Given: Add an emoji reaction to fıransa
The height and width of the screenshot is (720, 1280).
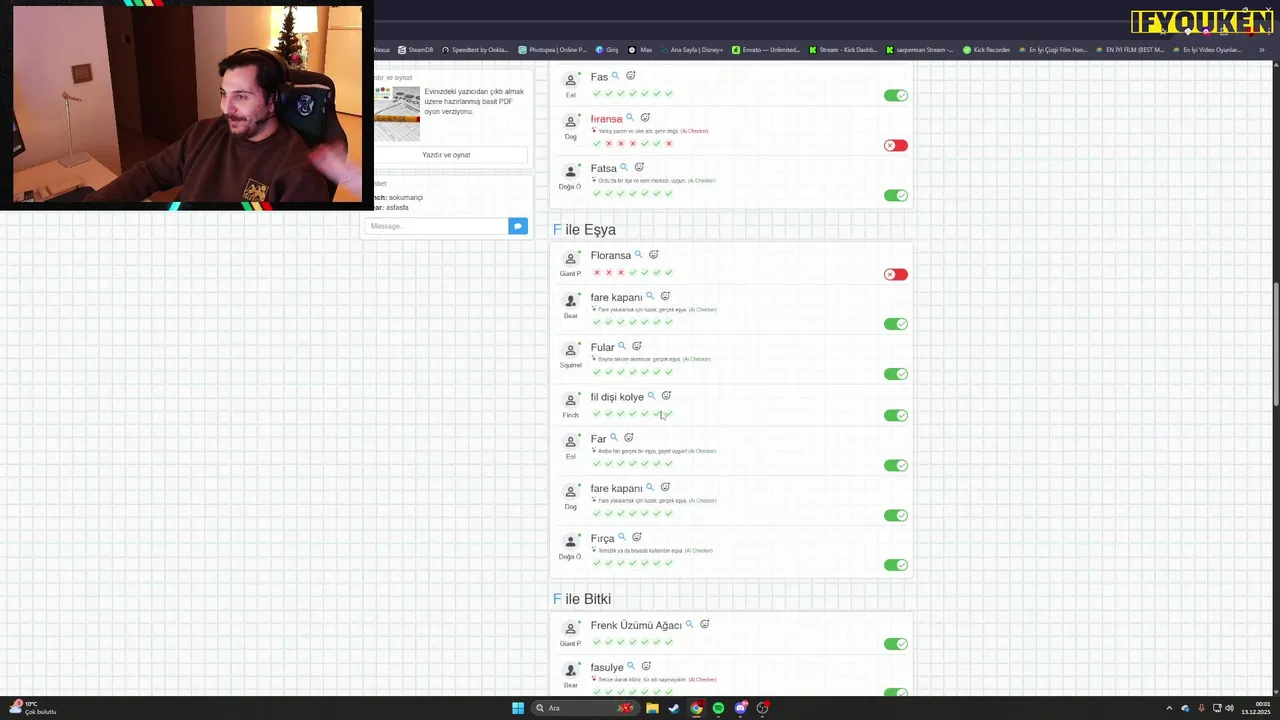Looking at the screenshot, I should tap(645, 118).
